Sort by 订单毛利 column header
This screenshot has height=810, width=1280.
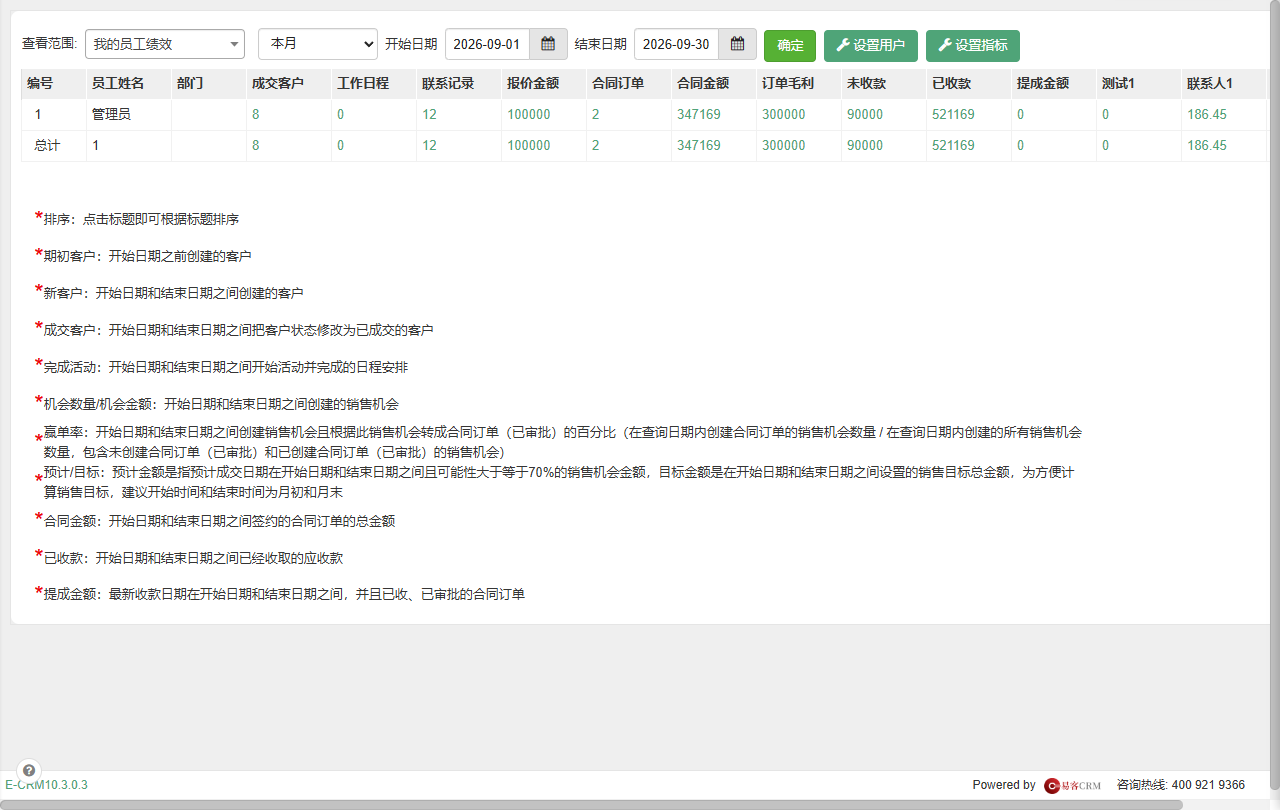[788, 83]
